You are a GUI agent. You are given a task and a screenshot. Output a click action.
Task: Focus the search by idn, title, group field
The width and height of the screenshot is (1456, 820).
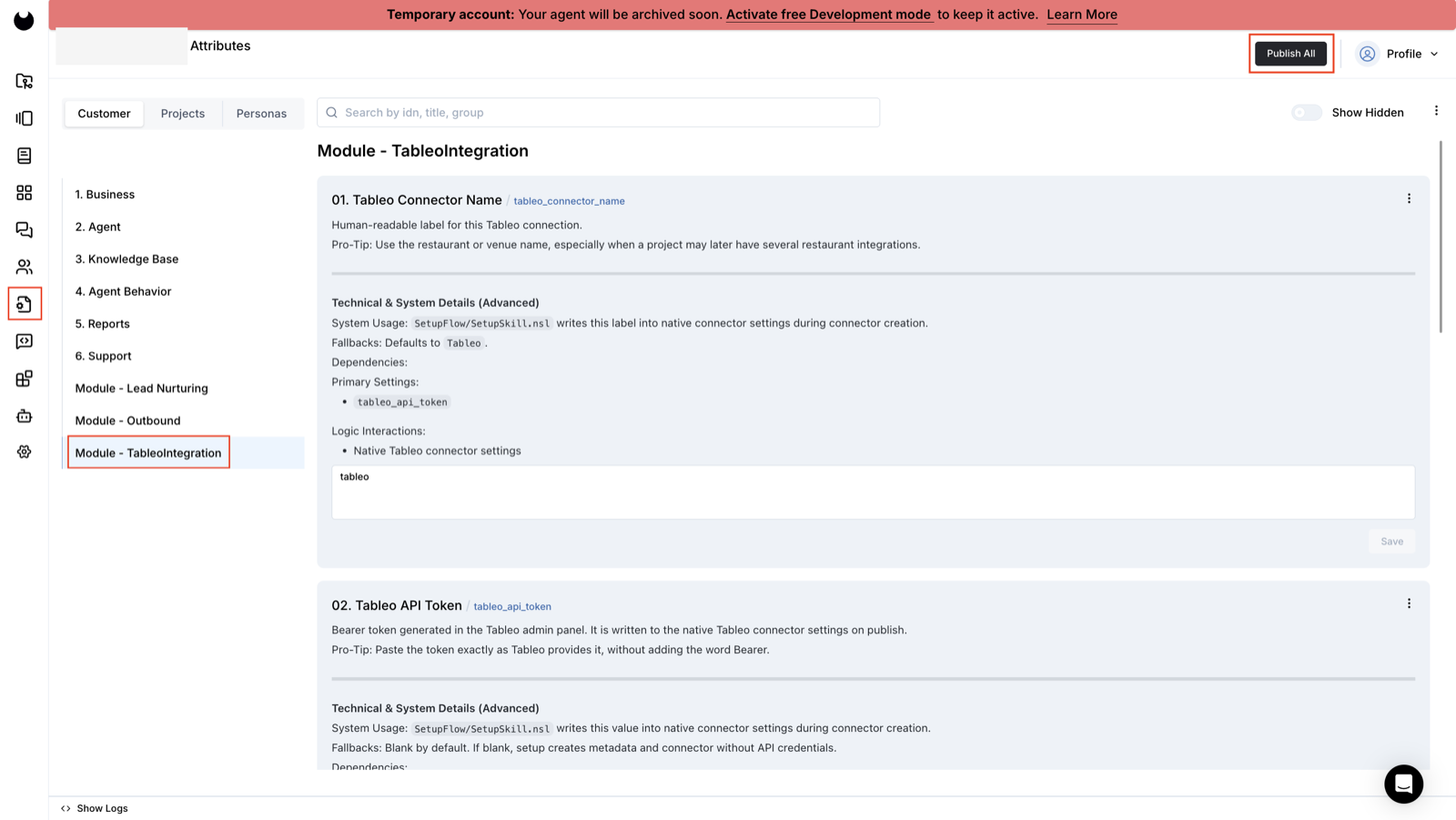[x=599, y=113]
